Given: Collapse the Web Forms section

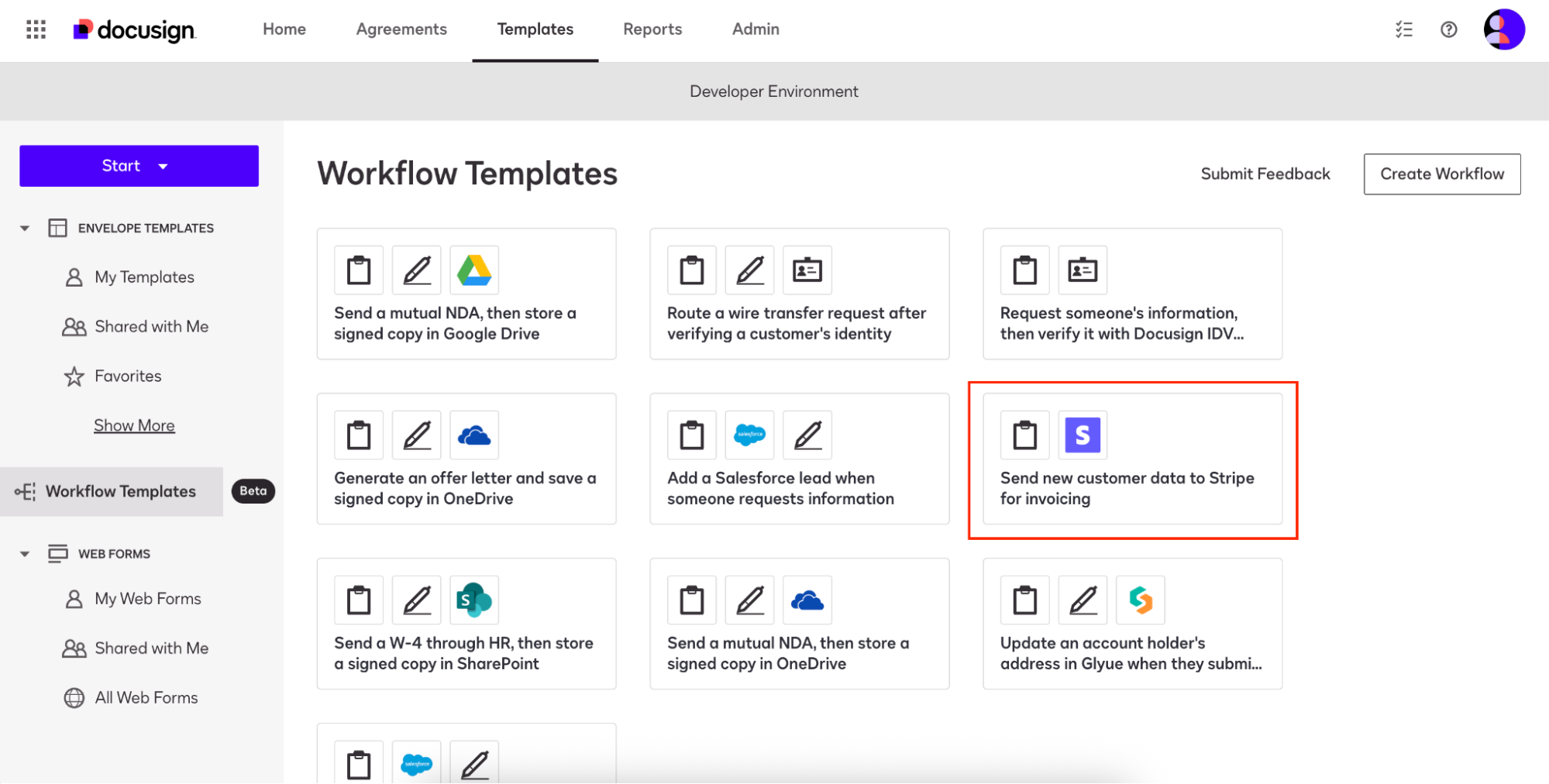Looking at the screenshot, I should click(25, 554).
